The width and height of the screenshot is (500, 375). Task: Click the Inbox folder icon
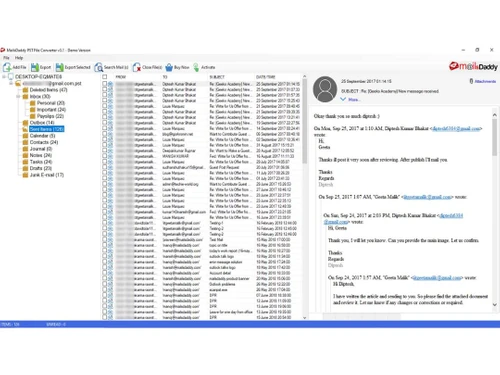(x=25, y=97)
